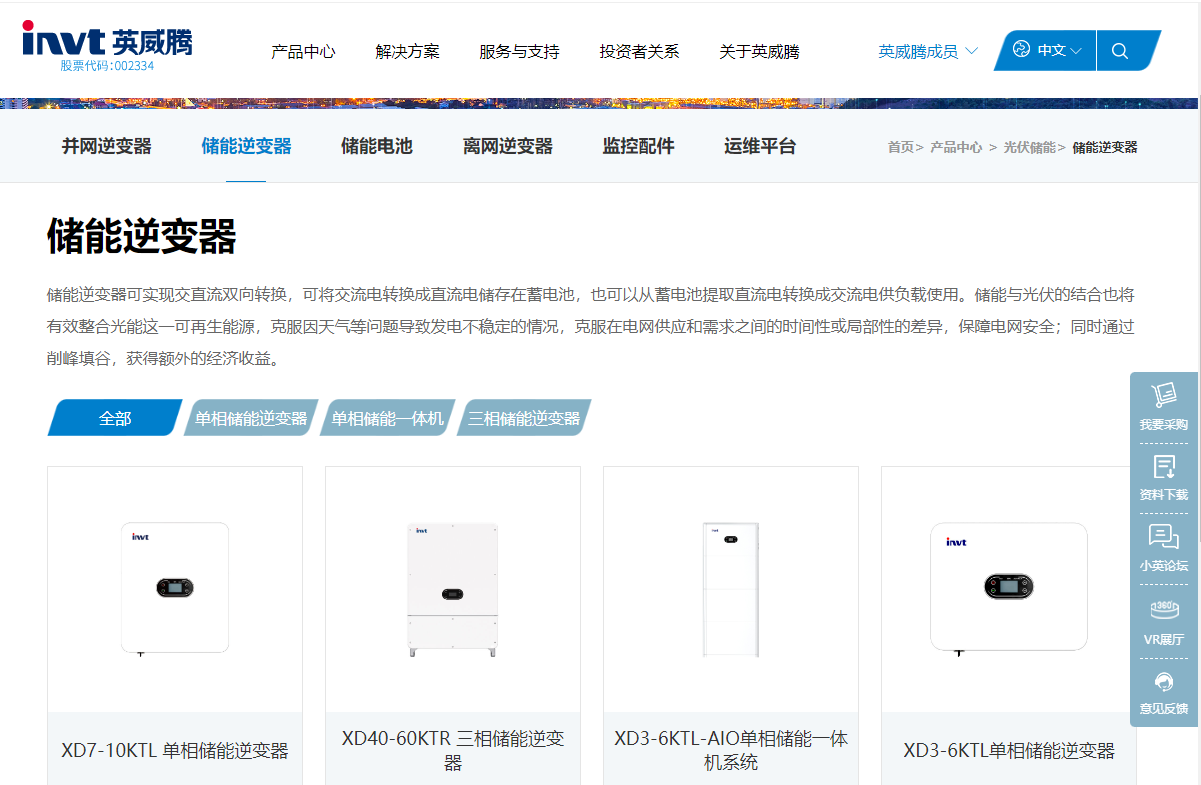This screenshot has height=785, width=1201.
Task: Select the 全部 filter
Action: [115, 418]
